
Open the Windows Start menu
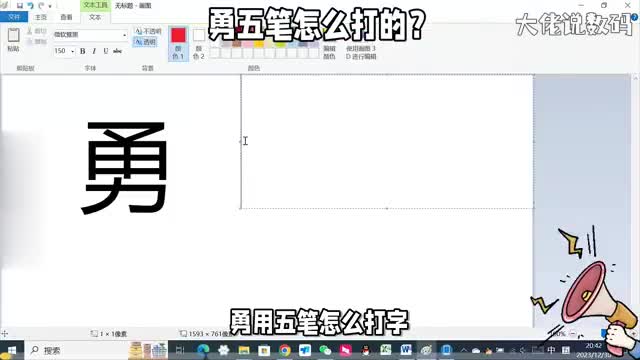pos(11,350)
